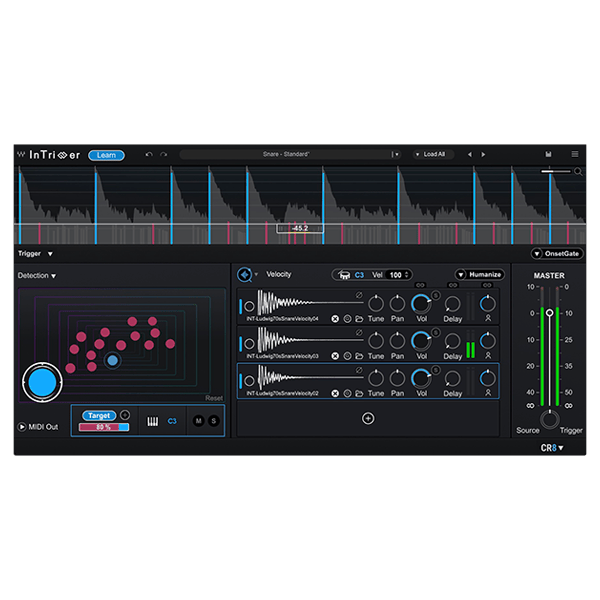Image resolution: width=600 pixels, height=600 pixels.
Task: Toggle the link icon above the Delay column
Action: (453, 285)
